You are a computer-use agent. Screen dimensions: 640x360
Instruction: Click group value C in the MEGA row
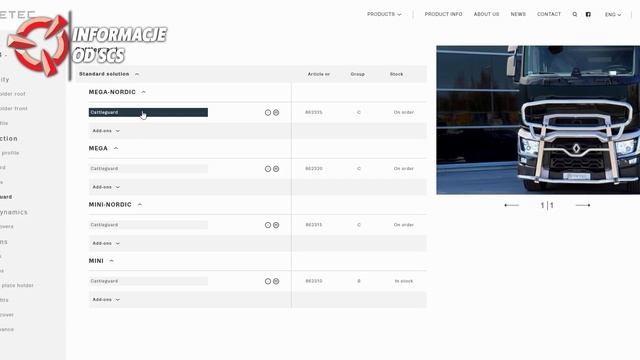[x=359, y=169]
